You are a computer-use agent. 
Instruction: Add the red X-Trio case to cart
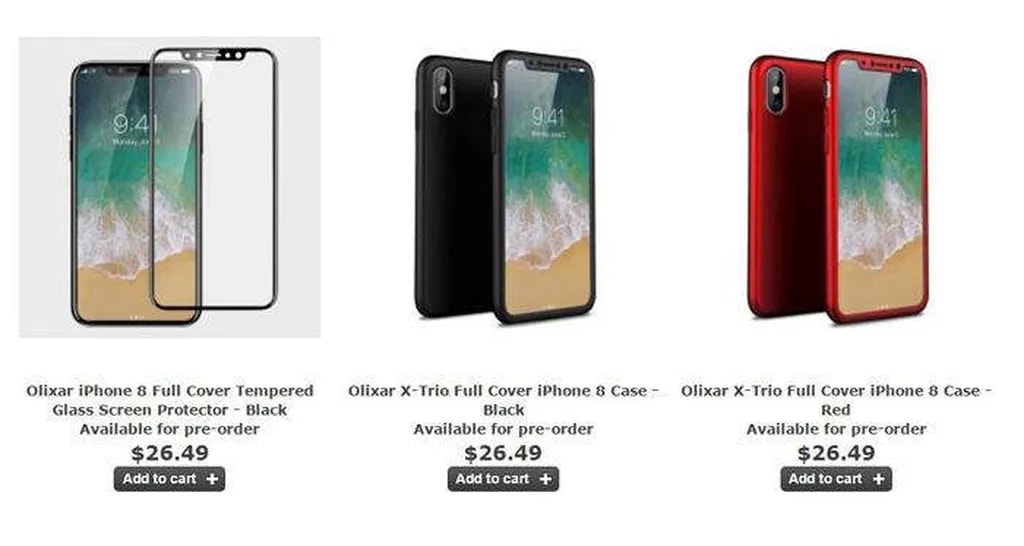pos(836,479)
